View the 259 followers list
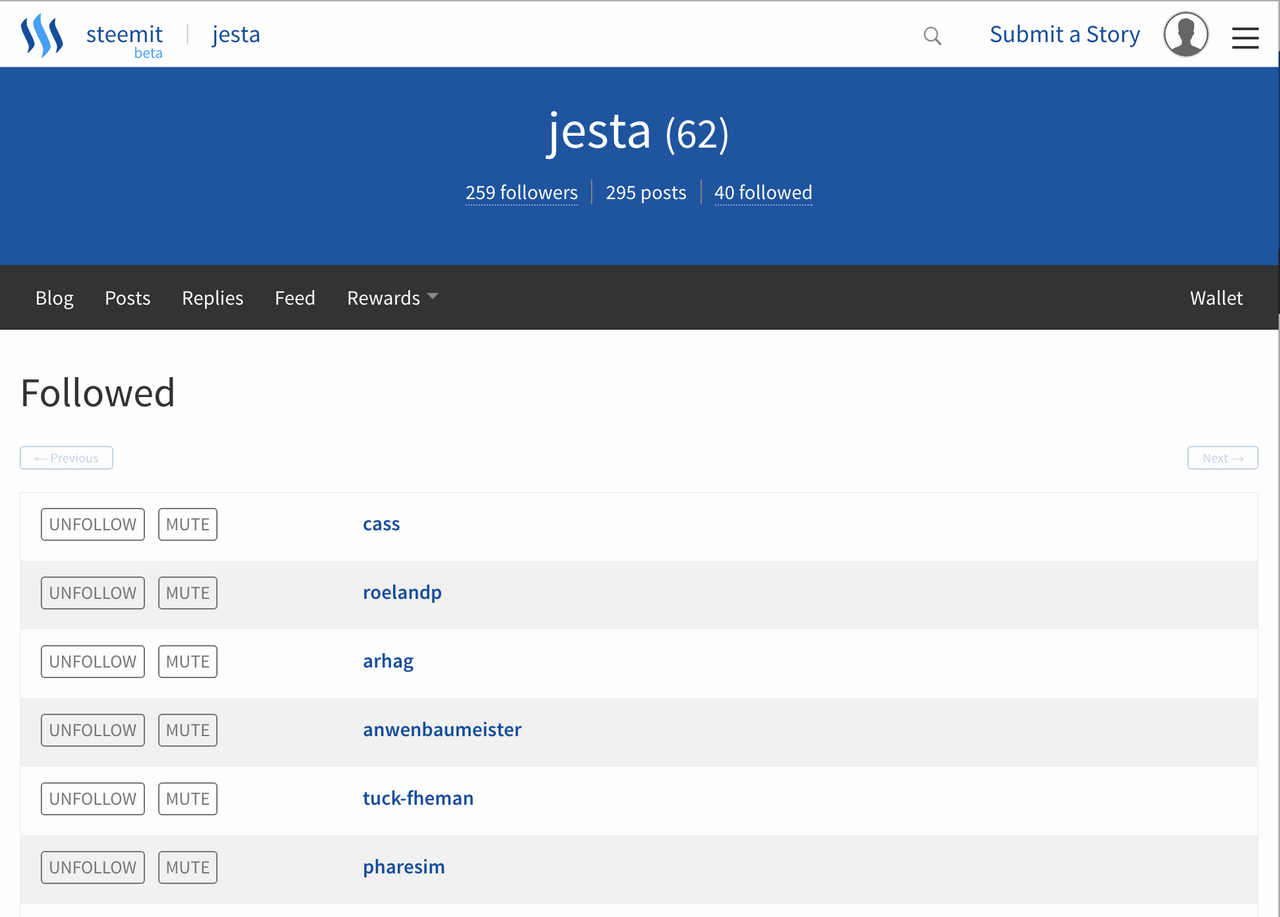The width and height of the screenshot is (1280, 917). pos(521,192)
